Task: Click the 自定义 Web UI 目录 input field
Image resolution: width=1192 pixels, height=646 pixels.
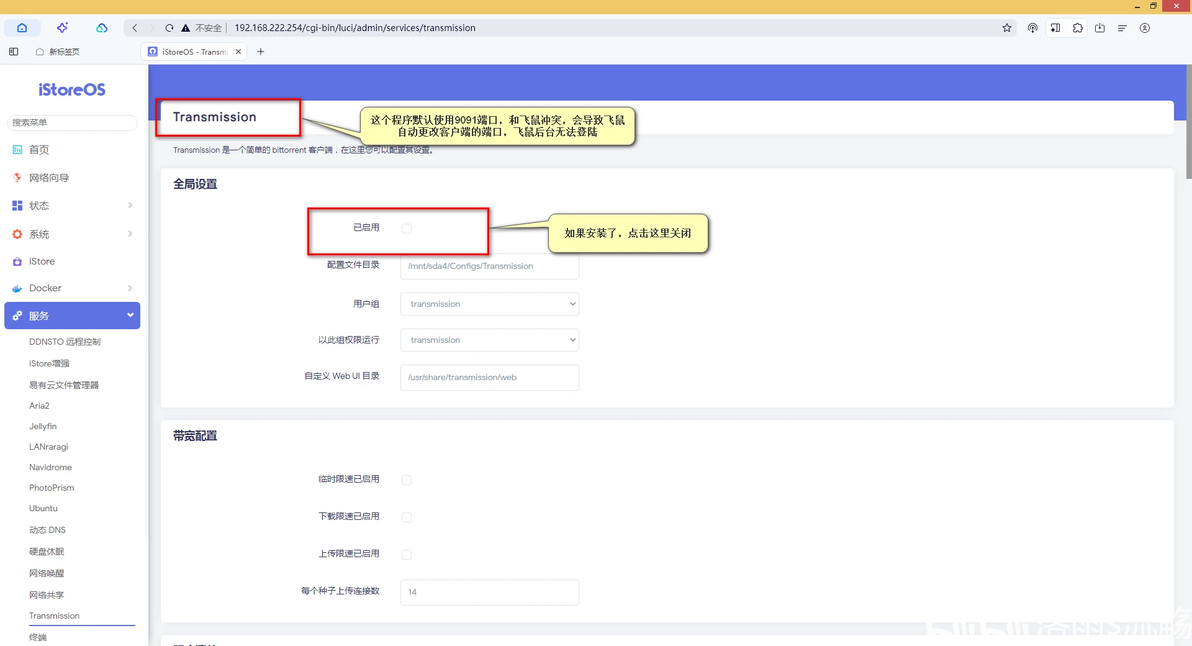Action: point(490,377)
